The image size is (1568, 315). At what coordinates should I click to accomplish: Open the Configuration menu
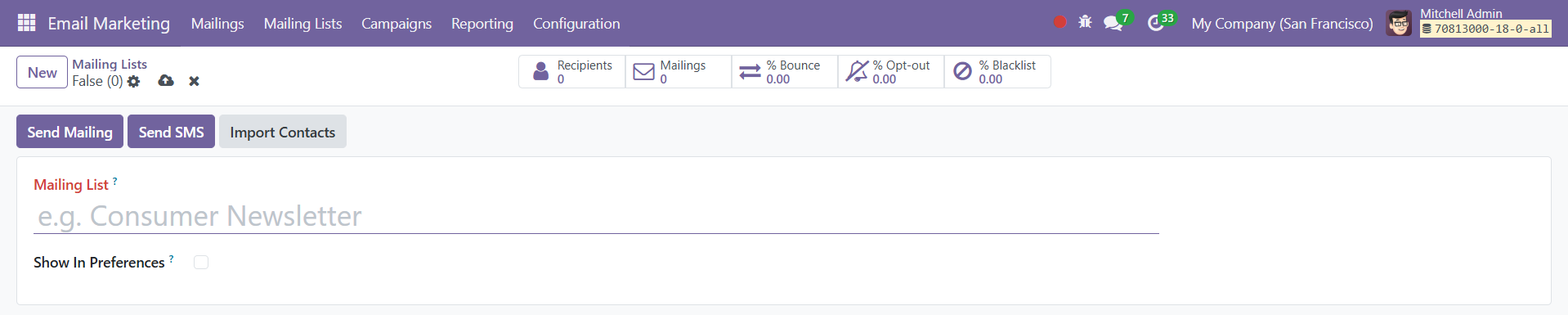click(576, 24)
